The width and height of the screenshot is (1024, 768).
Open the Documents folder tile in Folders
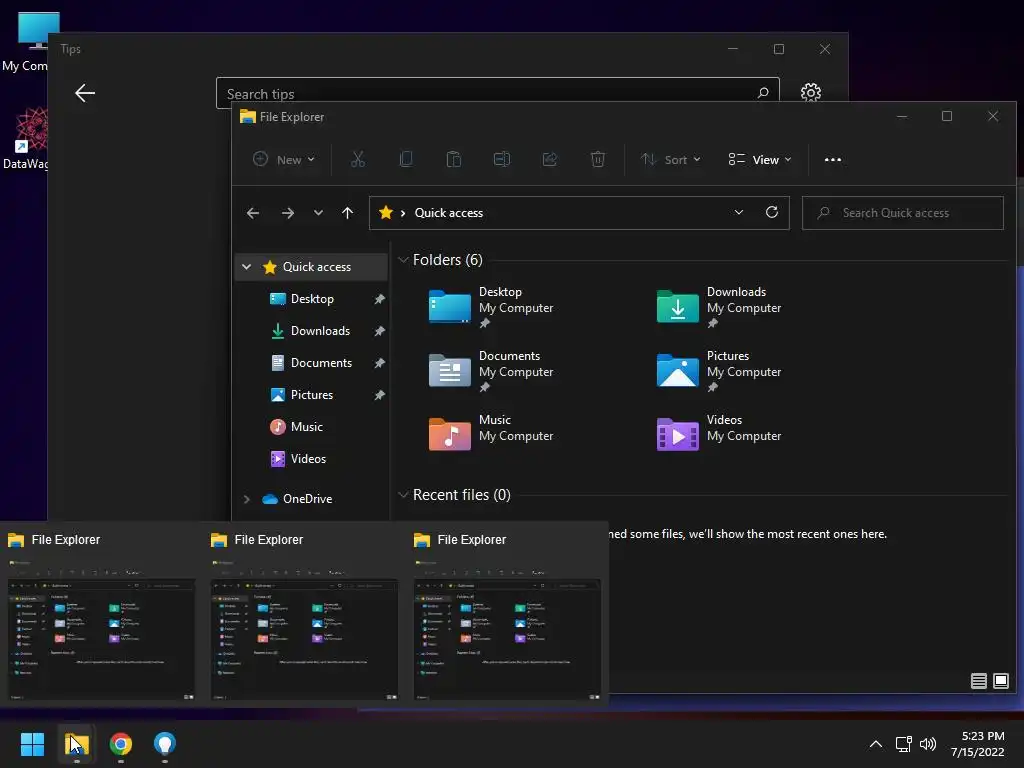tap(491, 371)
